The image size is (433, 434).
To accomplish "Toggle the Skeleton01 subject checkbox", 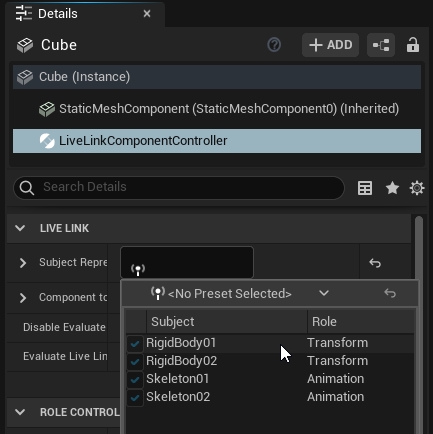I will point(135,379).
